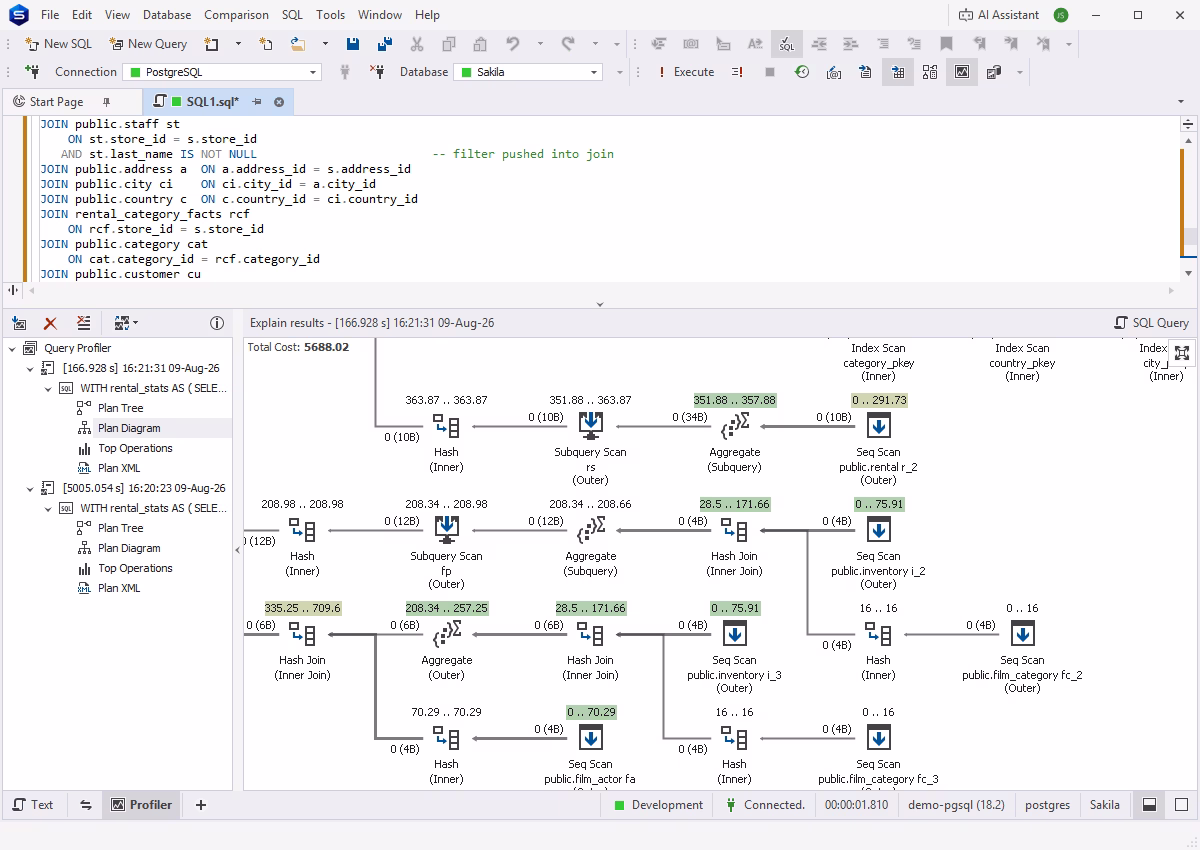1200x850 pixels.
Task: Collapse editor pane using the center chevron
Action: coord(600,304)
